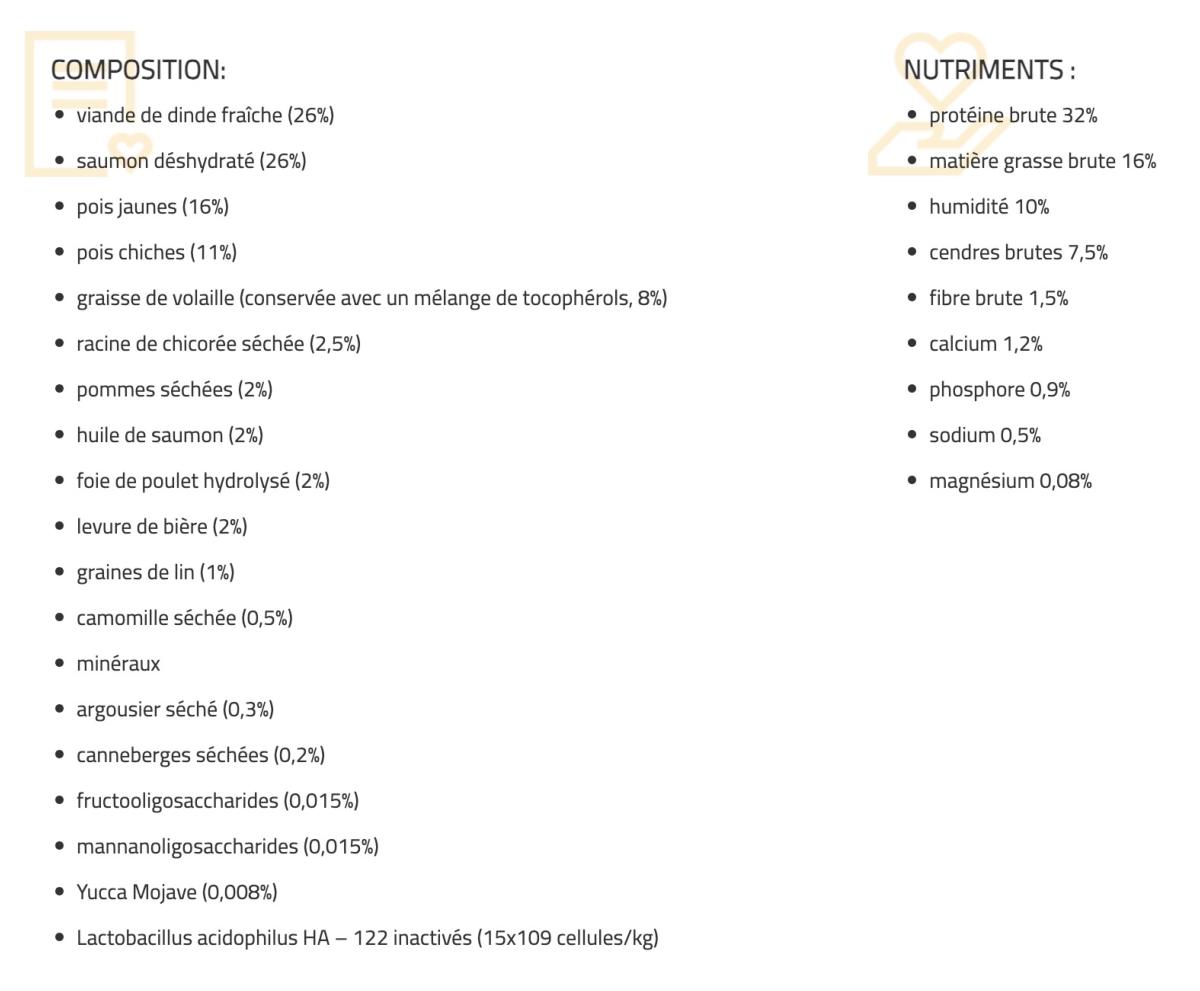Select the viande de dinde fraîche entry
The image size is (1200, 991).
pos(205,116)
